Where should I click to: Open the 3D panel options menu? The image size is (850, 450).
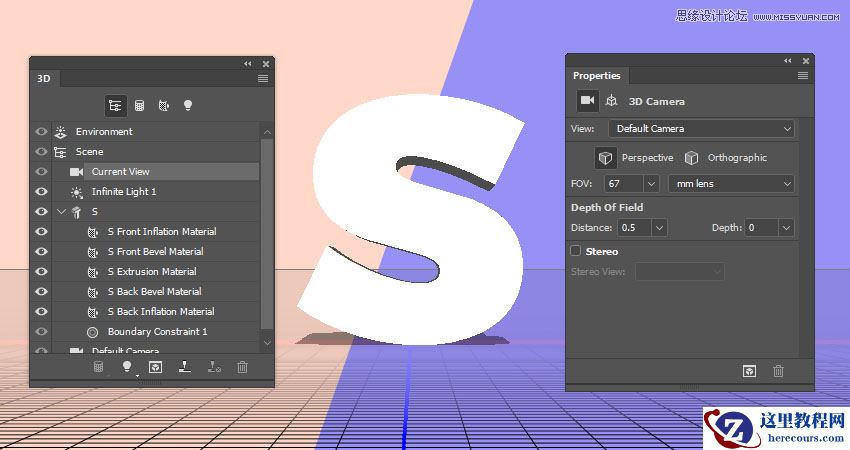tap(263, 79)
